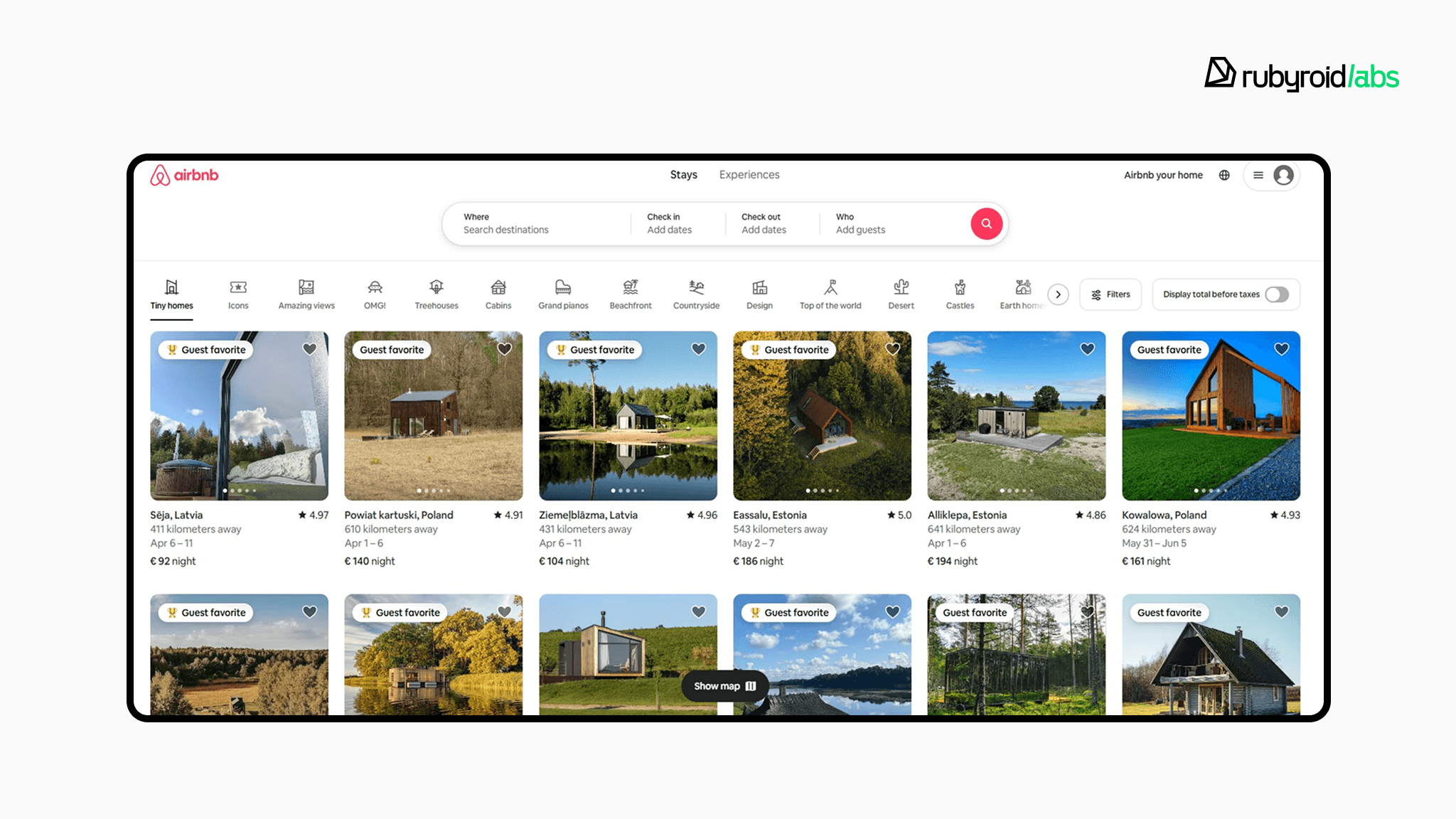Image resolution: width=1456 pixels, height=819 pixels.
Task: Click the Airbnb logo
Action: (x=184, y=175)
